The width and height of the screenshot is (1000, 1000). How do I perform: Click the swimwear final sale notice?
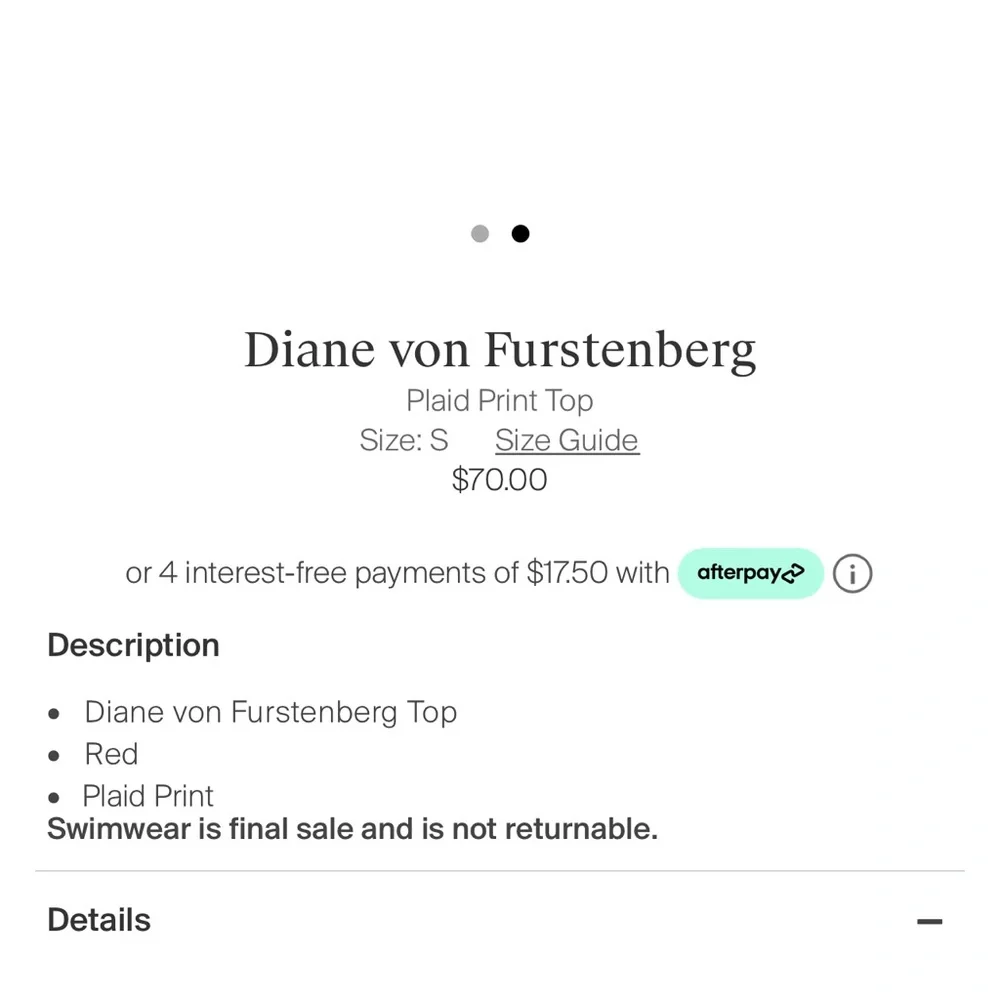pyautogui.click(x=352, y=828)
